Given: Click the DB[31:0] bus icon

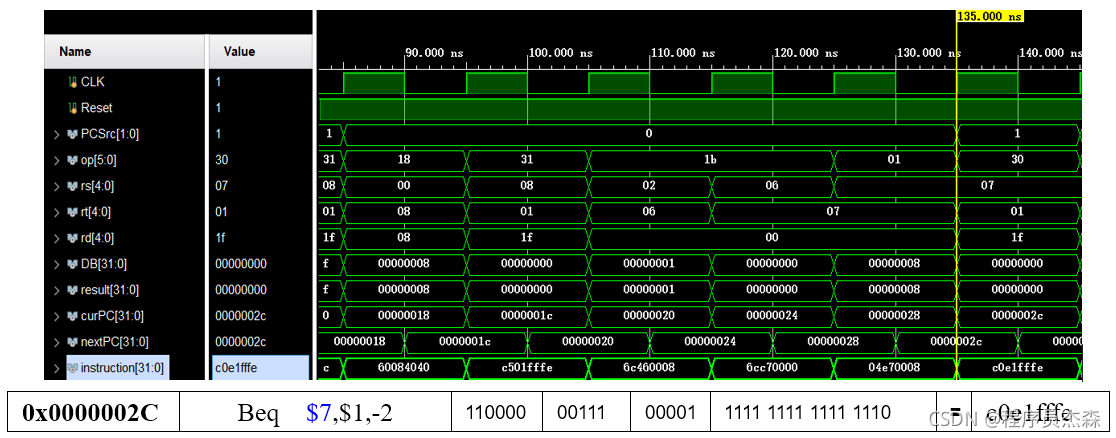Looking at the screenshot, I should (72, 264).
